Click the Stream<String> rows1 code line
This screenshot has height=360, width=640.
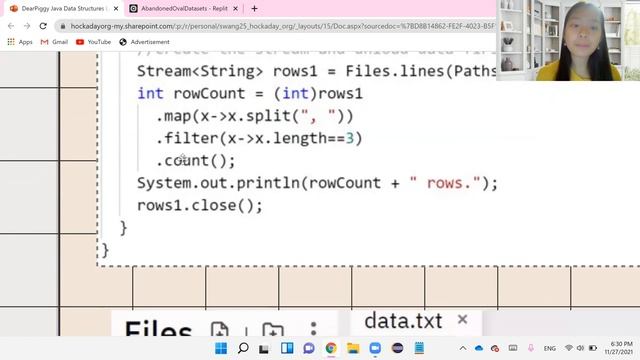316,71
